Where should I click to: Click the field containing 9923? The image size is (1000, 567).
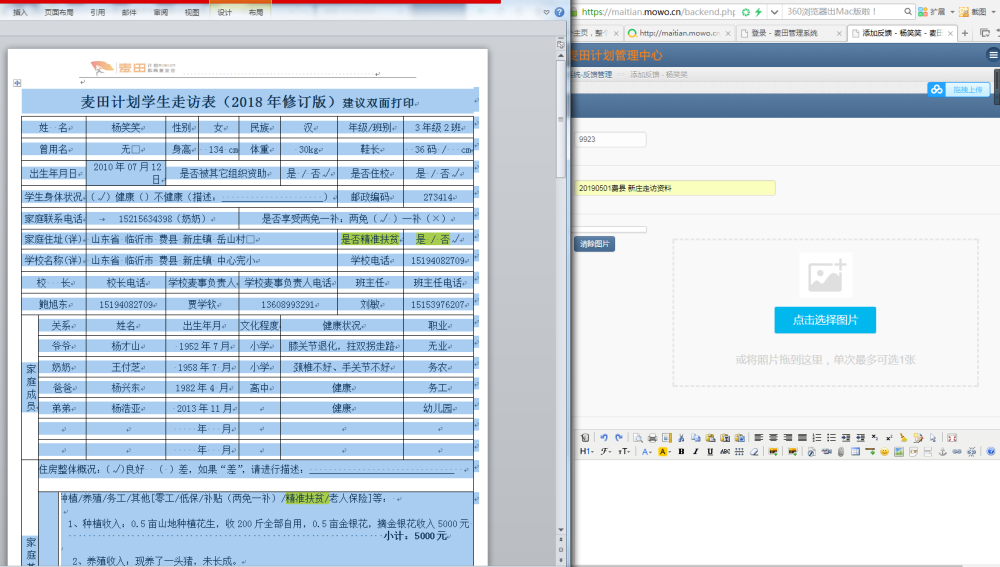point(610,139)
